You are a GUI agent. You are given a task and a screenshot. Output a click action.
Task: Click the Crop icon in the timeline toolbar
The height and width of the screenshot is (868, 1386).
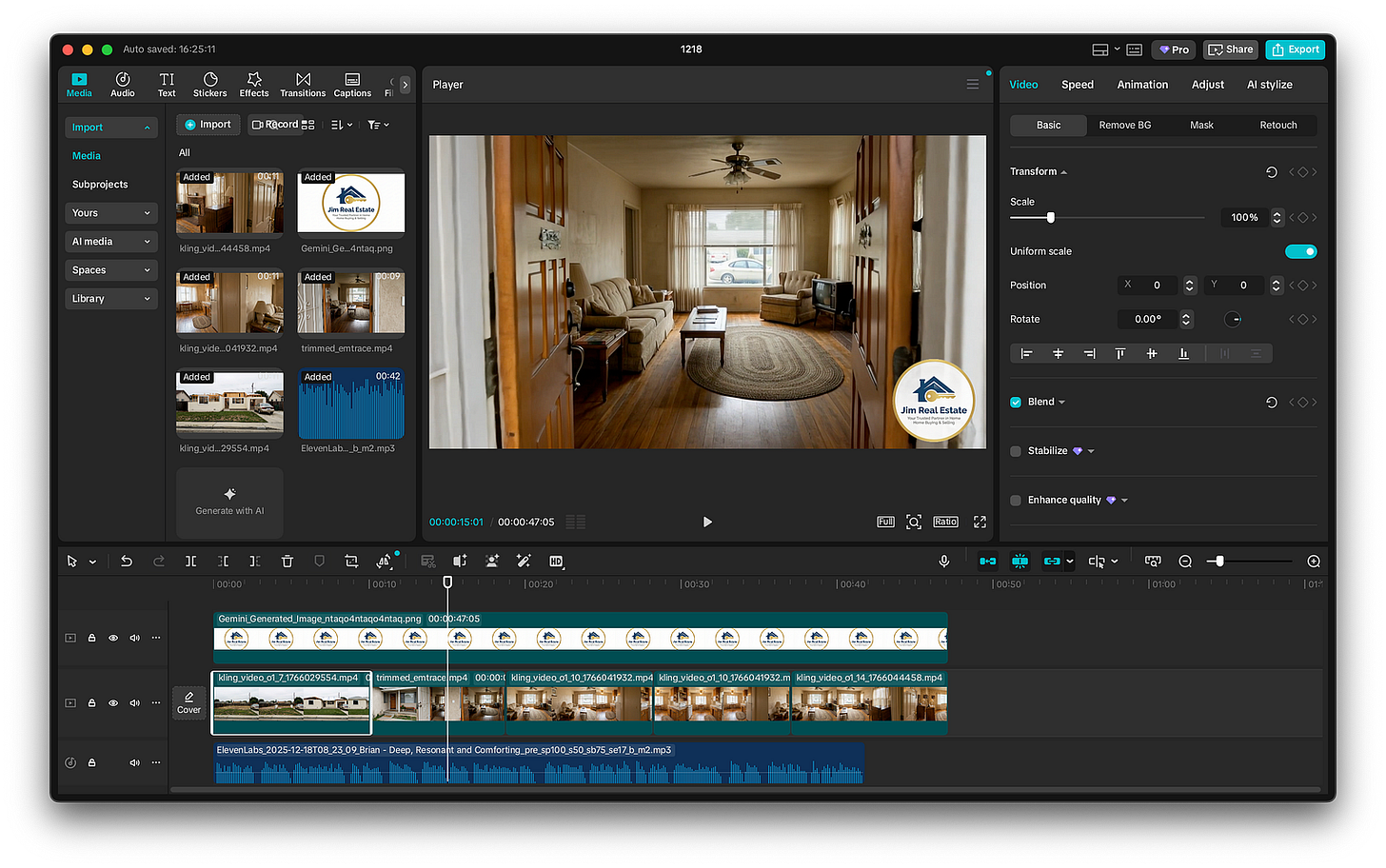(351, 561)
